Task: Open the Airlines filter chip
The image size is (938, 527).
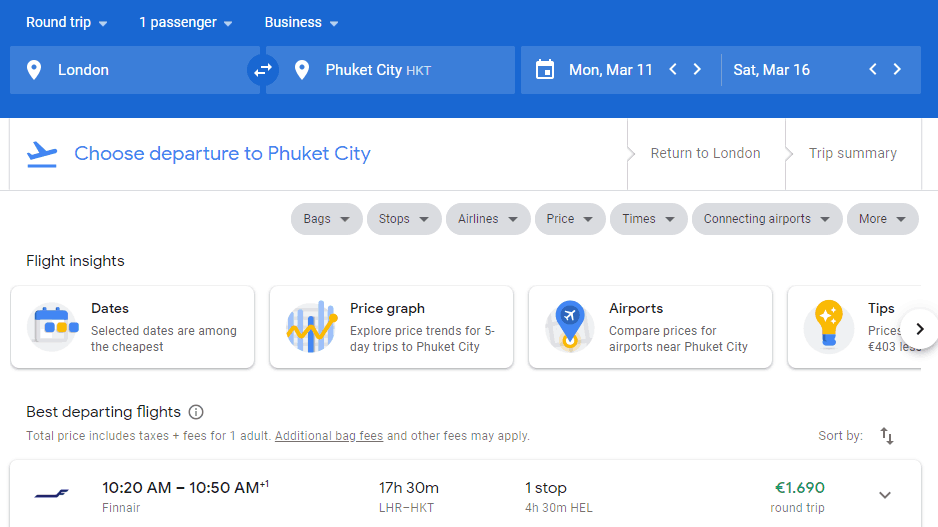Action: (x=488, y=219)
